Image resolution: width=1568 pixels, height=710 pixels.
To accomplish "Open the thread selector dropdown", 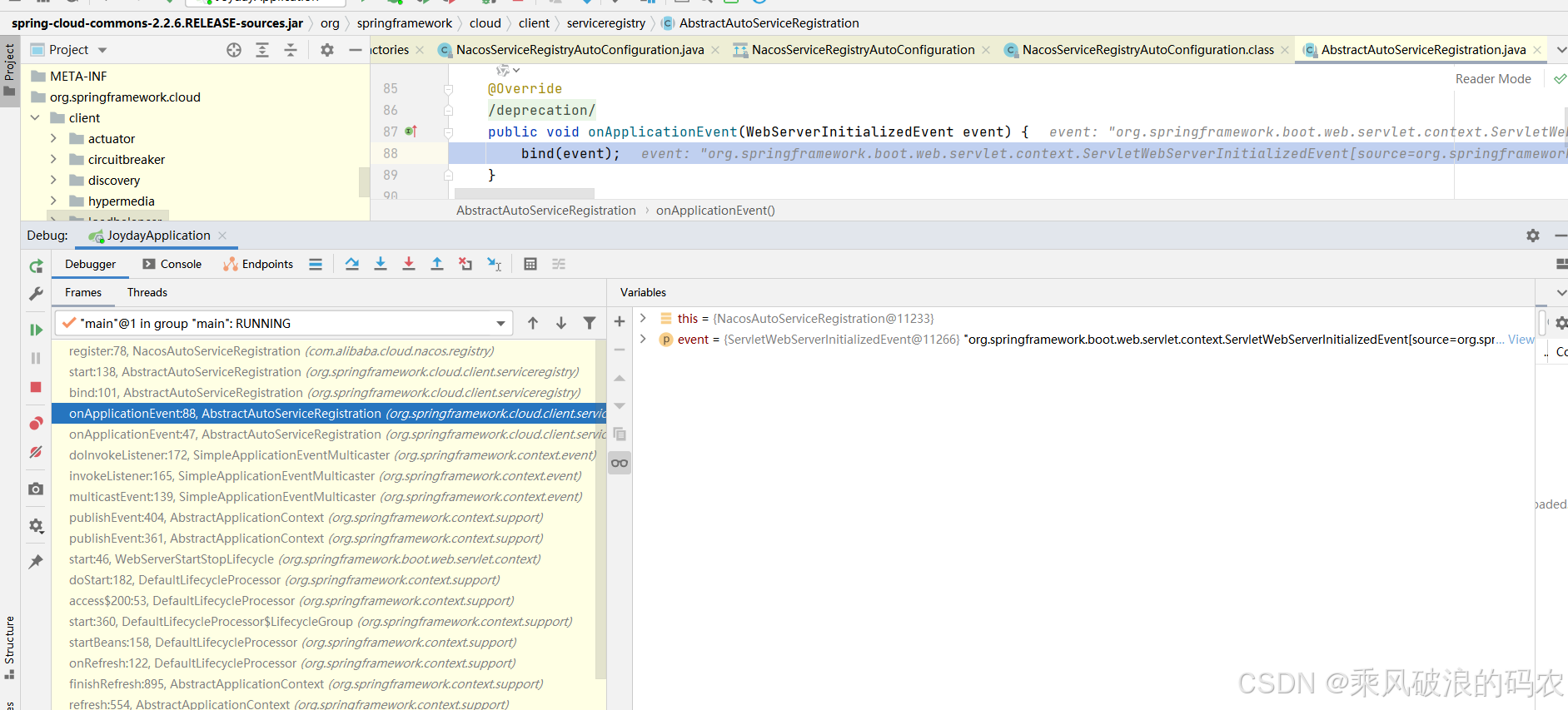I will coord(500,323).
